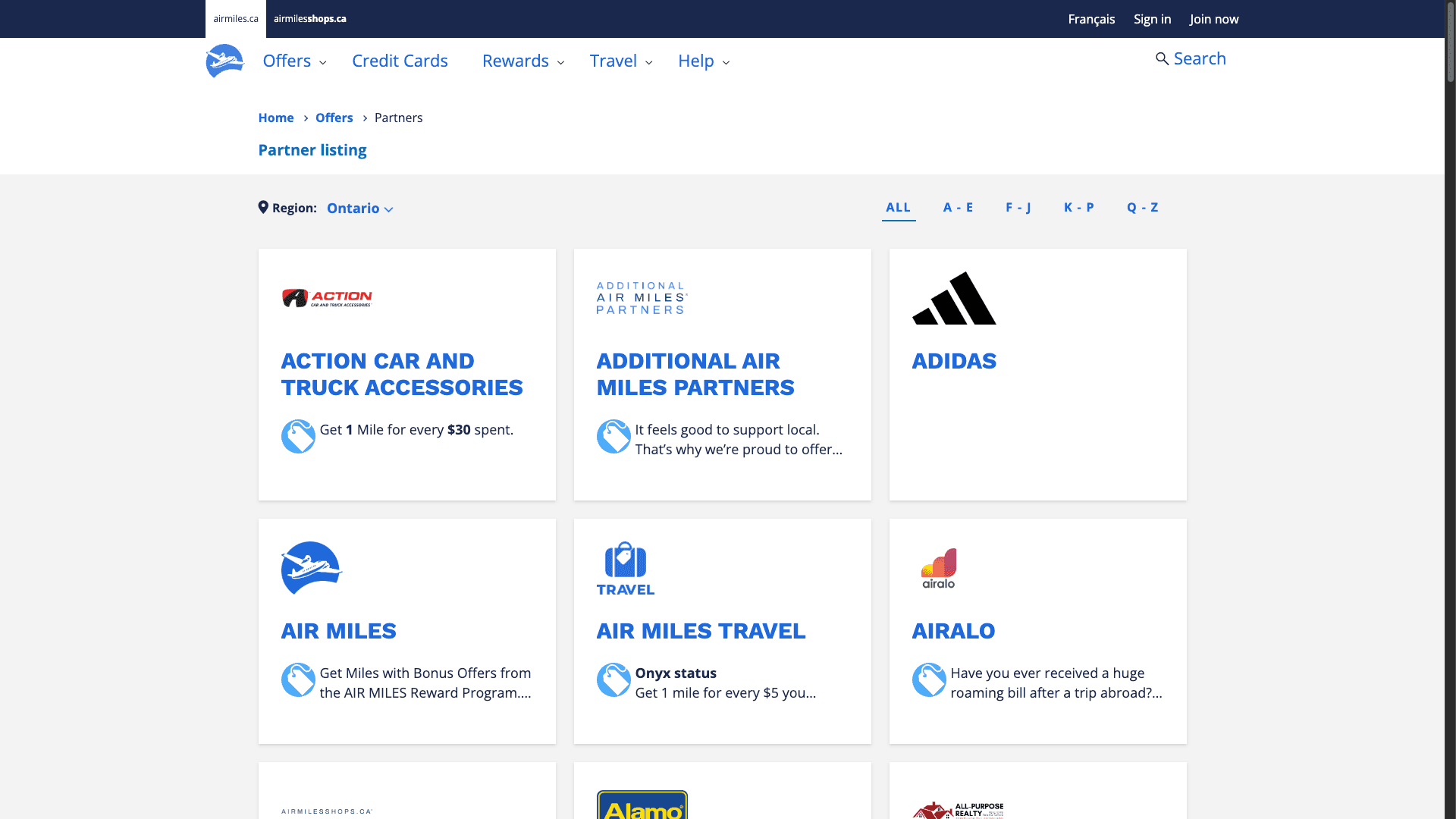This screenshot has width=1456, height=819.
Task: Open ADDITIONAL AIR MILES PARTNERS title
Action: [x=695, y=374]
